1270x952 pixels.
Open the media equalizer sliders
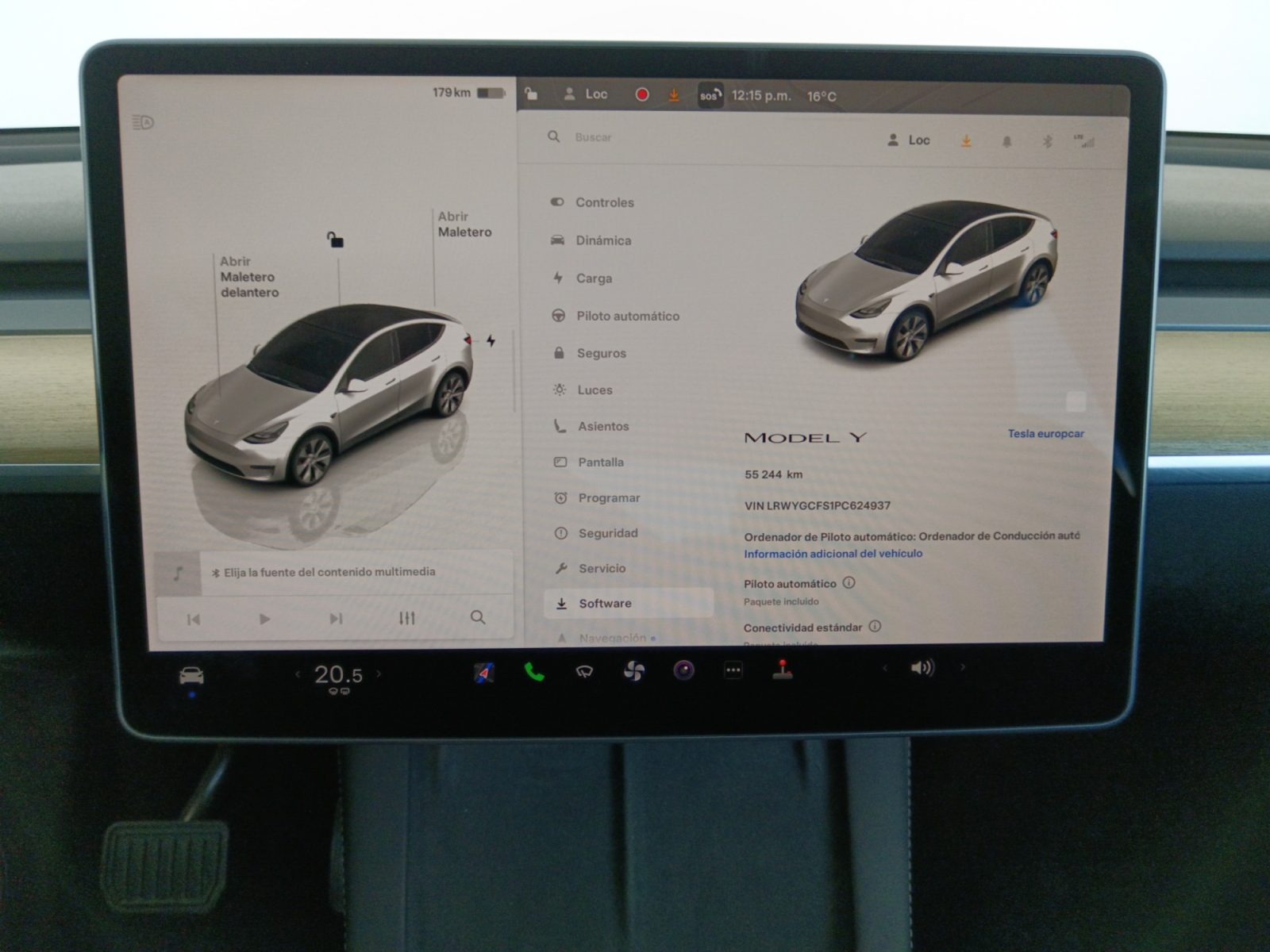406,618
